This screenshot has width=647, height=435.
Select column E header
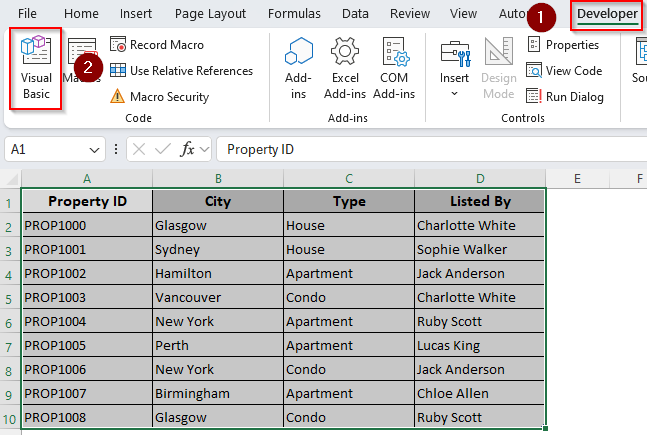coord(577,179)
